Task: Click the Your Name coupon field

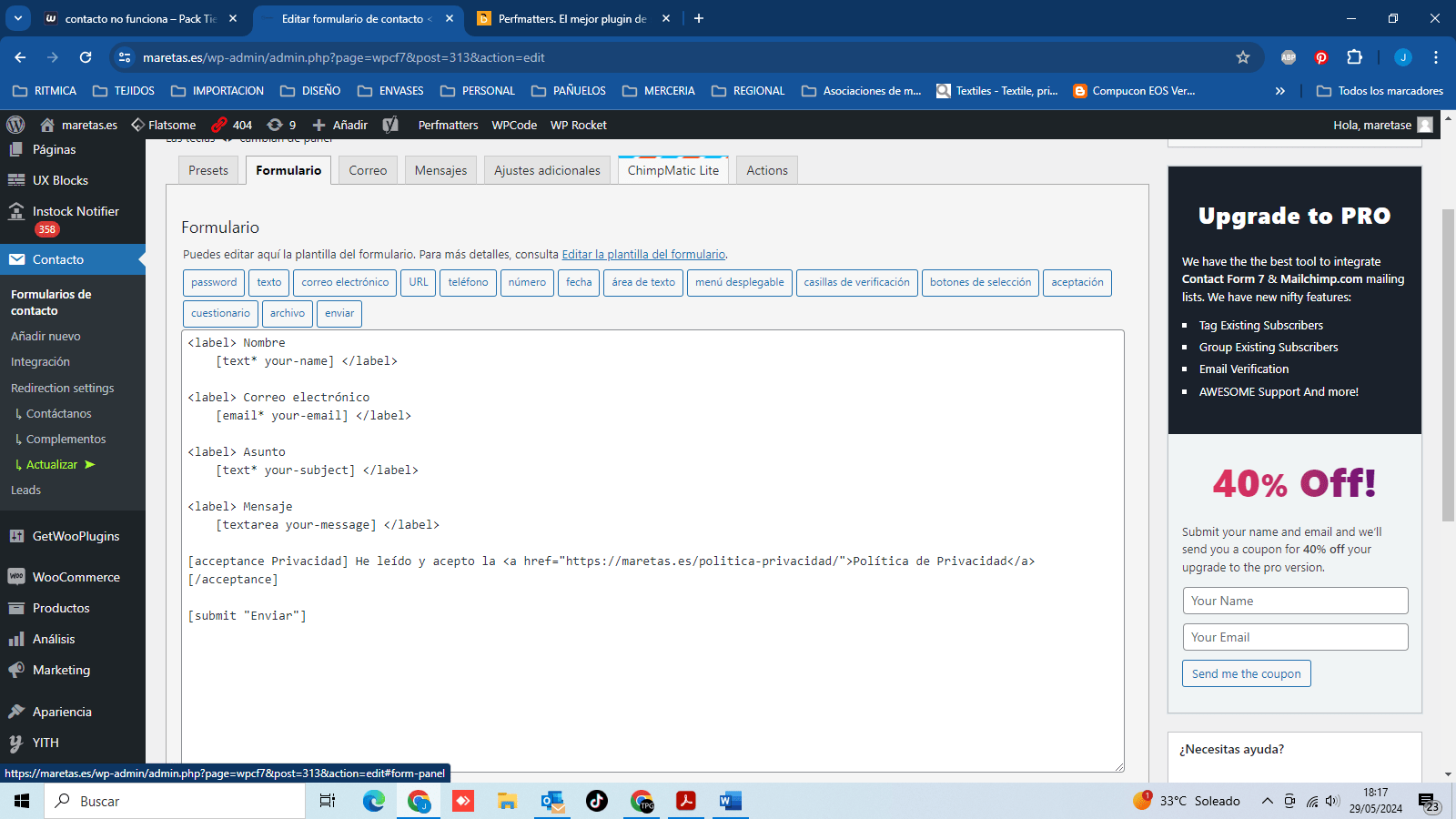Action: click(x=1295, y=601)
